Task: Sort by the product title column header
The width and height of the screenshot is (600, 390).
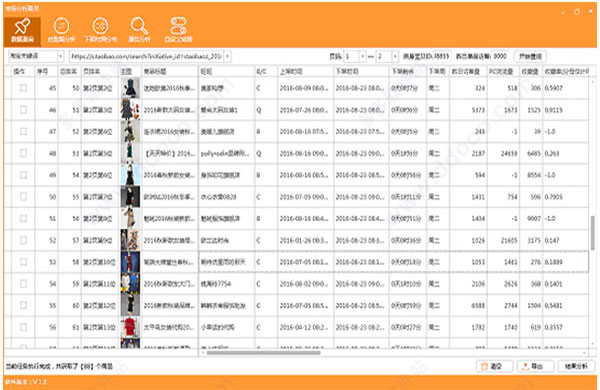Action: (170, 71)
